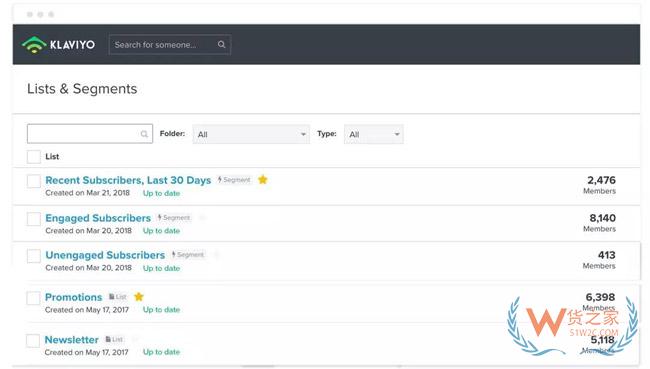Click 'Up to date' under Promotions

click(x=161, y=310)
